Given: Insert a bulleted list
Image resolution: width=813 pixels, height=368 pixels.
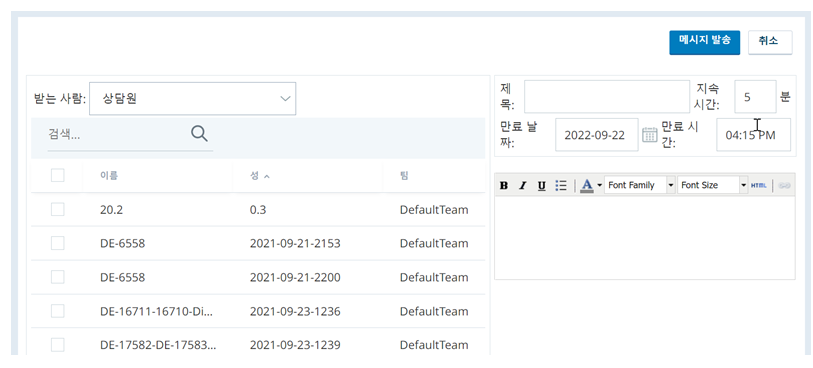Looking at the screenshot, I should click(560, 186).
